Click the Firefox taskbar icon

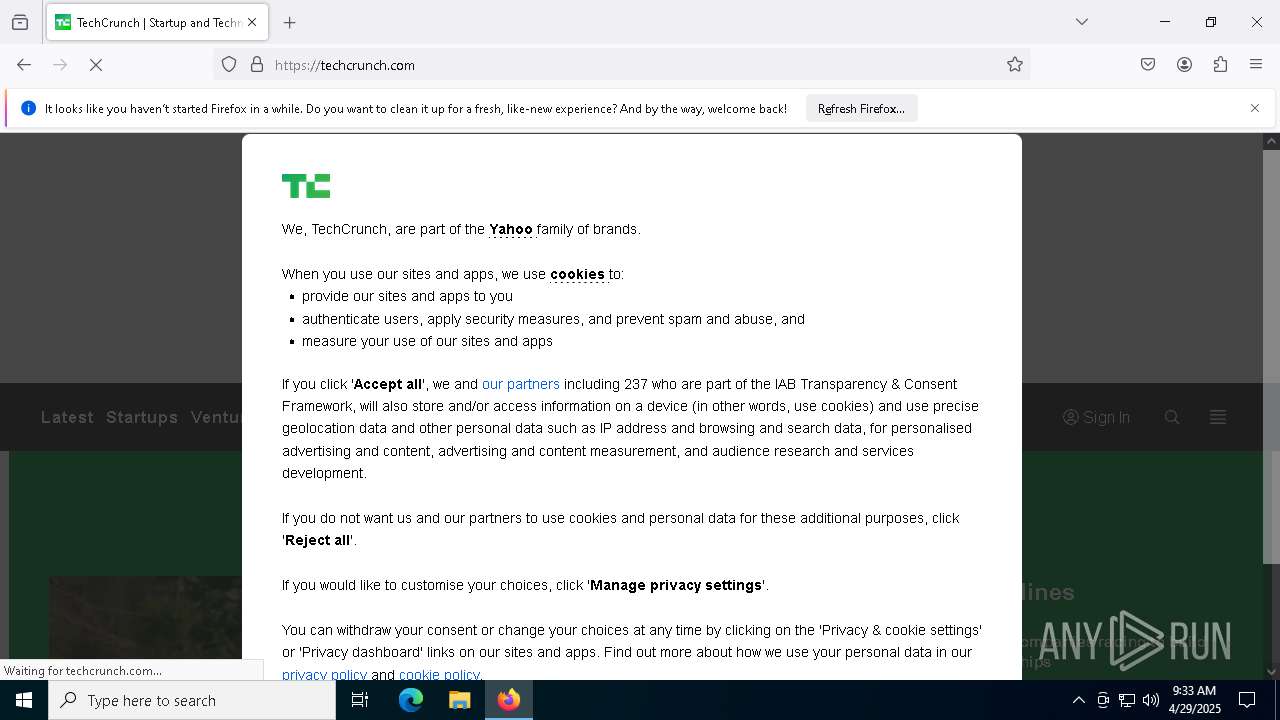click(x=509, y=700)
